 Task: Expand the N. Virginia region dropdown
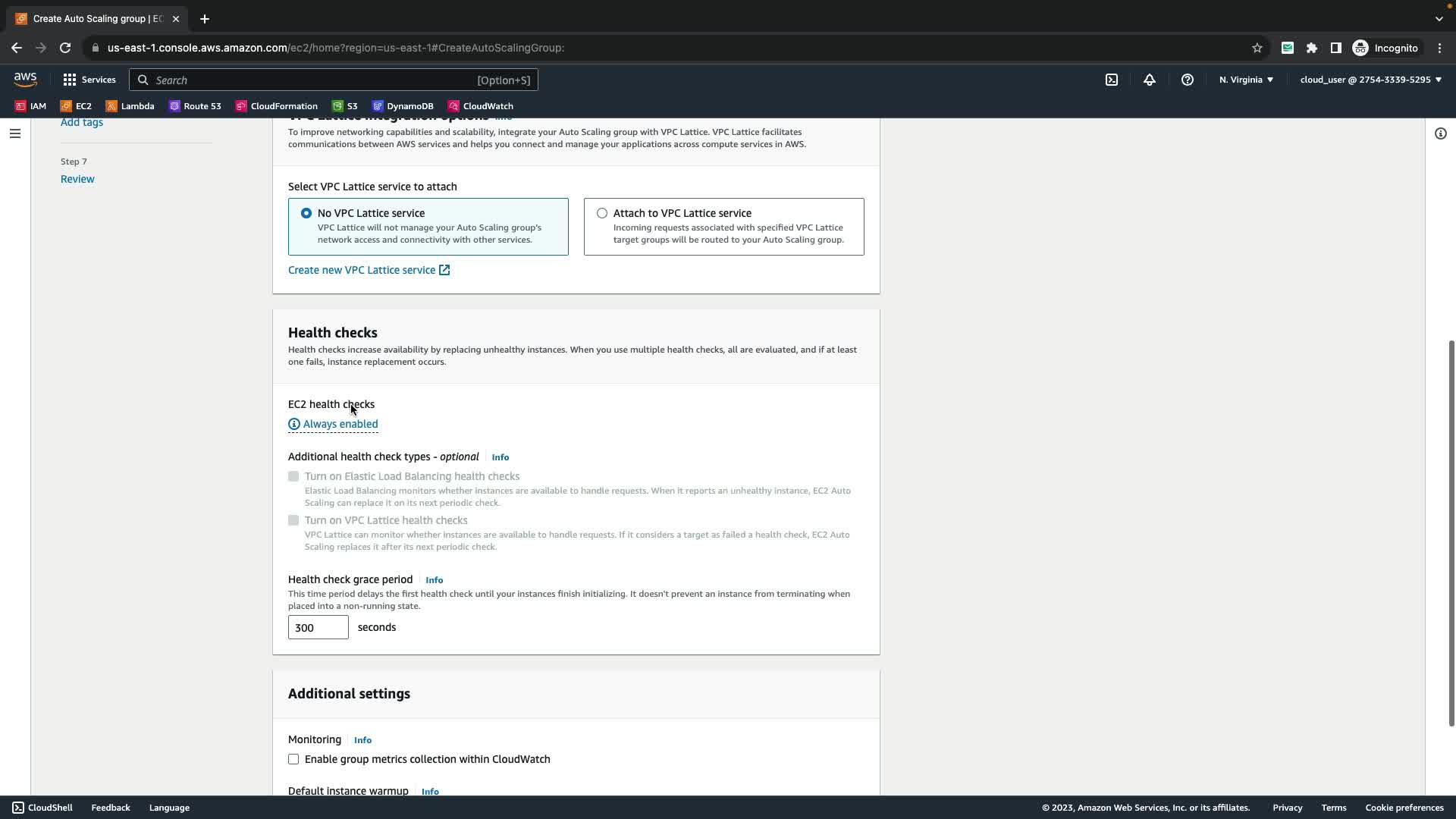(x=1246, y=80)
